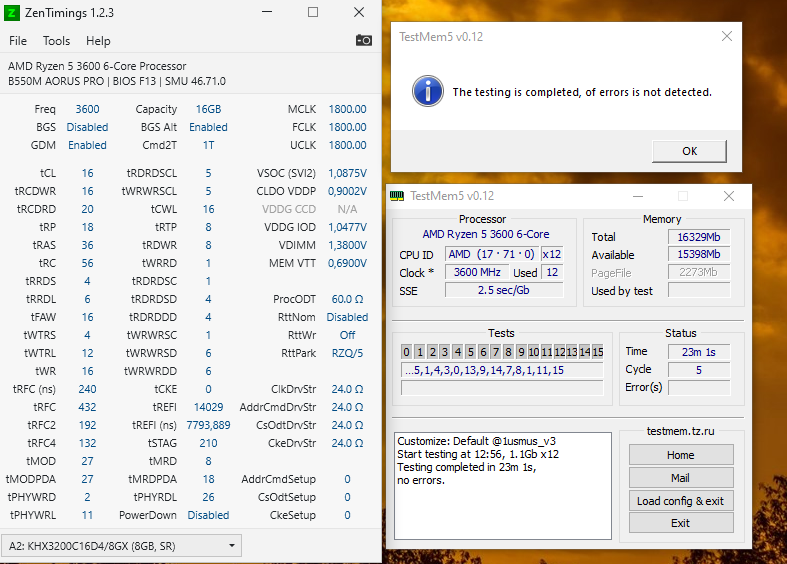
Task: Click BGS value Disabled
Action: [87, 127]
